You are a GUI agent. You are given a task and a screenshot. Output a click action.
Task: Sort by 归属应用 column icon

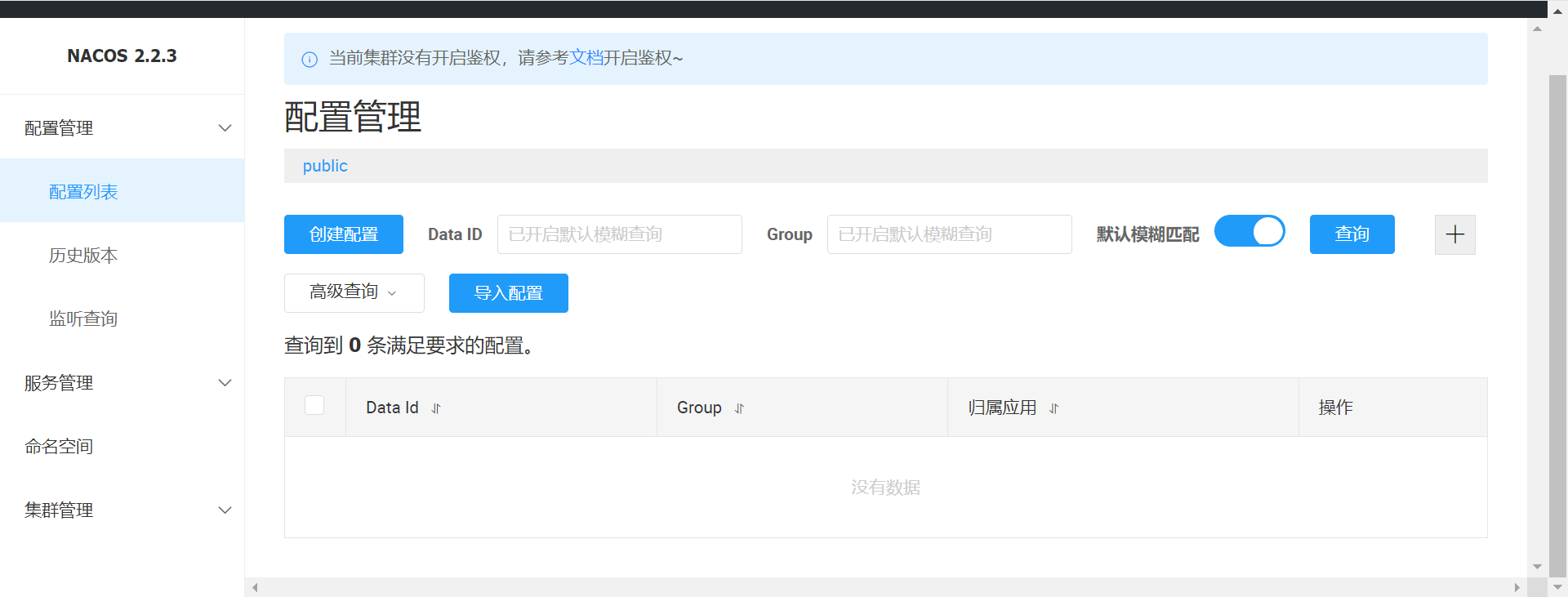click(x=1053, y=408)
